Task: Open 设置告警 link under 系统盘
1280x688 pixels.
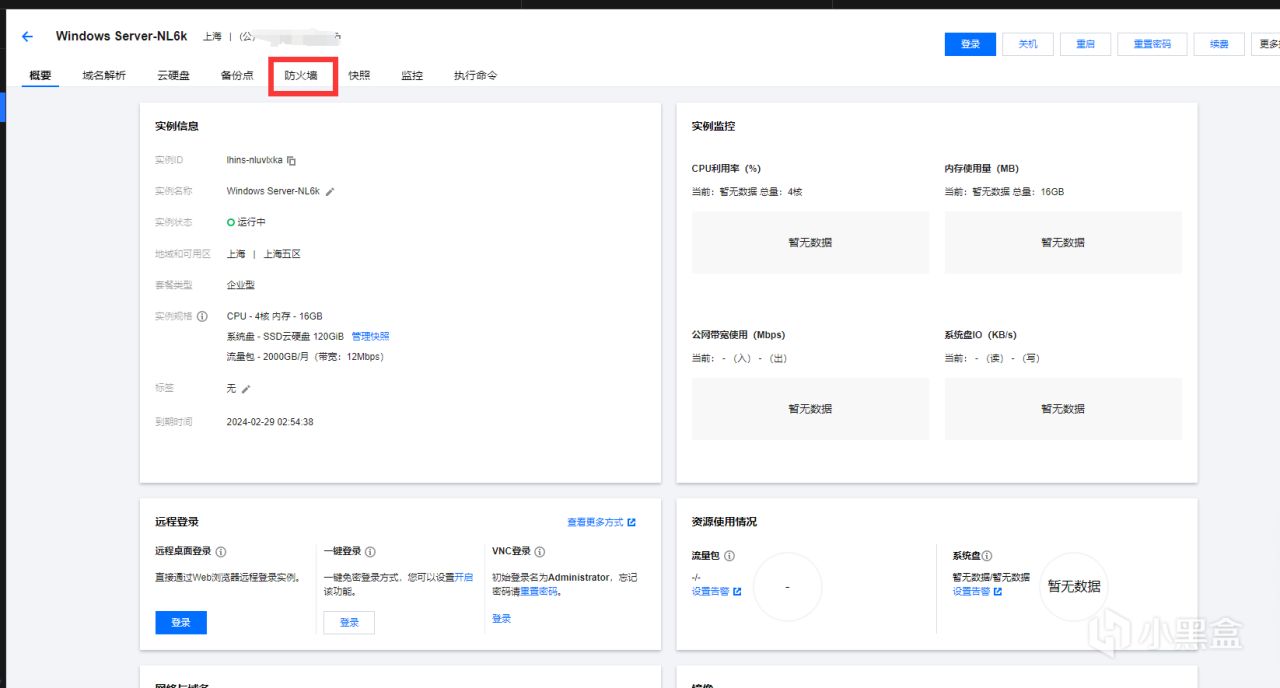Action: [977, 591]
